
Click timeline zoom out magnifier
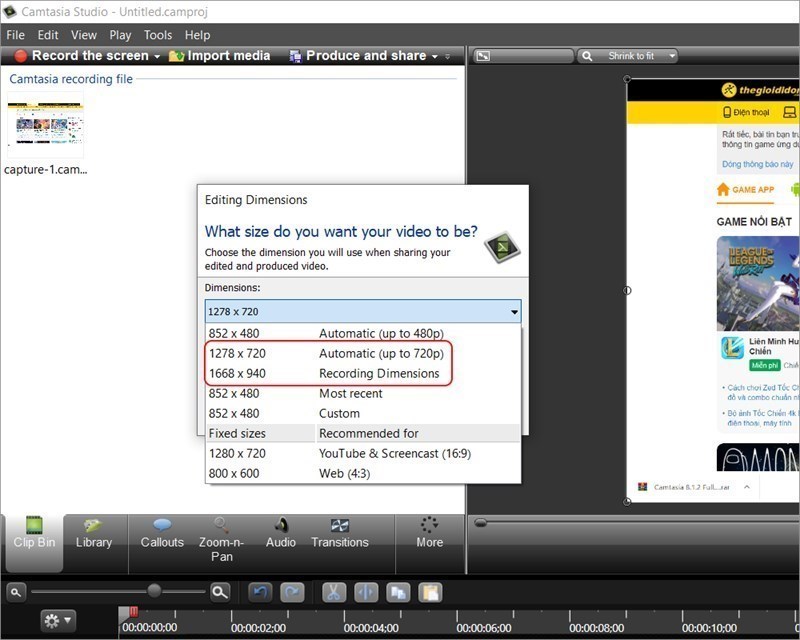[16, 593]
